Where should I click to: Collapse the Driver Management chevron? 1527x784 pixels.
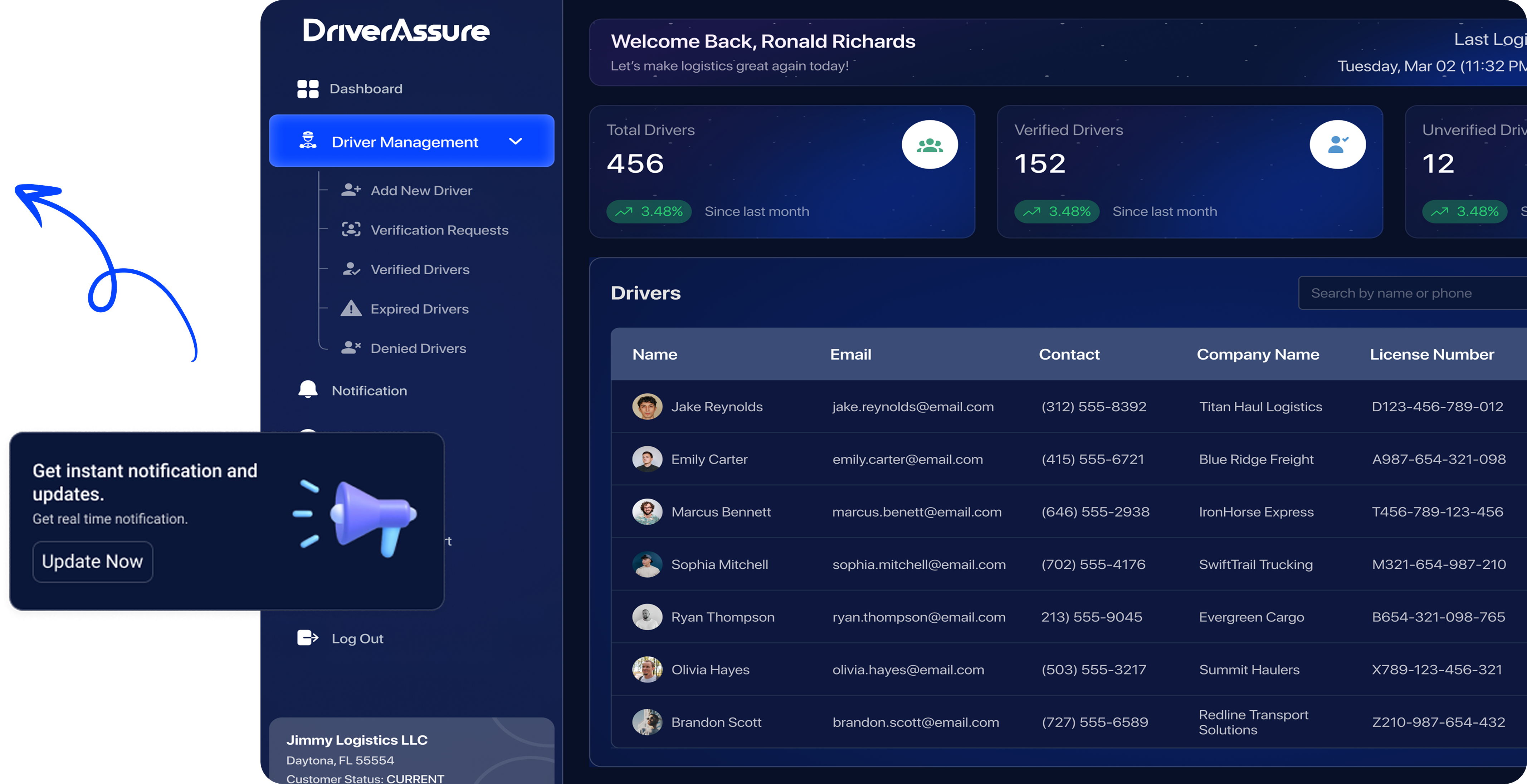point(515,142)
